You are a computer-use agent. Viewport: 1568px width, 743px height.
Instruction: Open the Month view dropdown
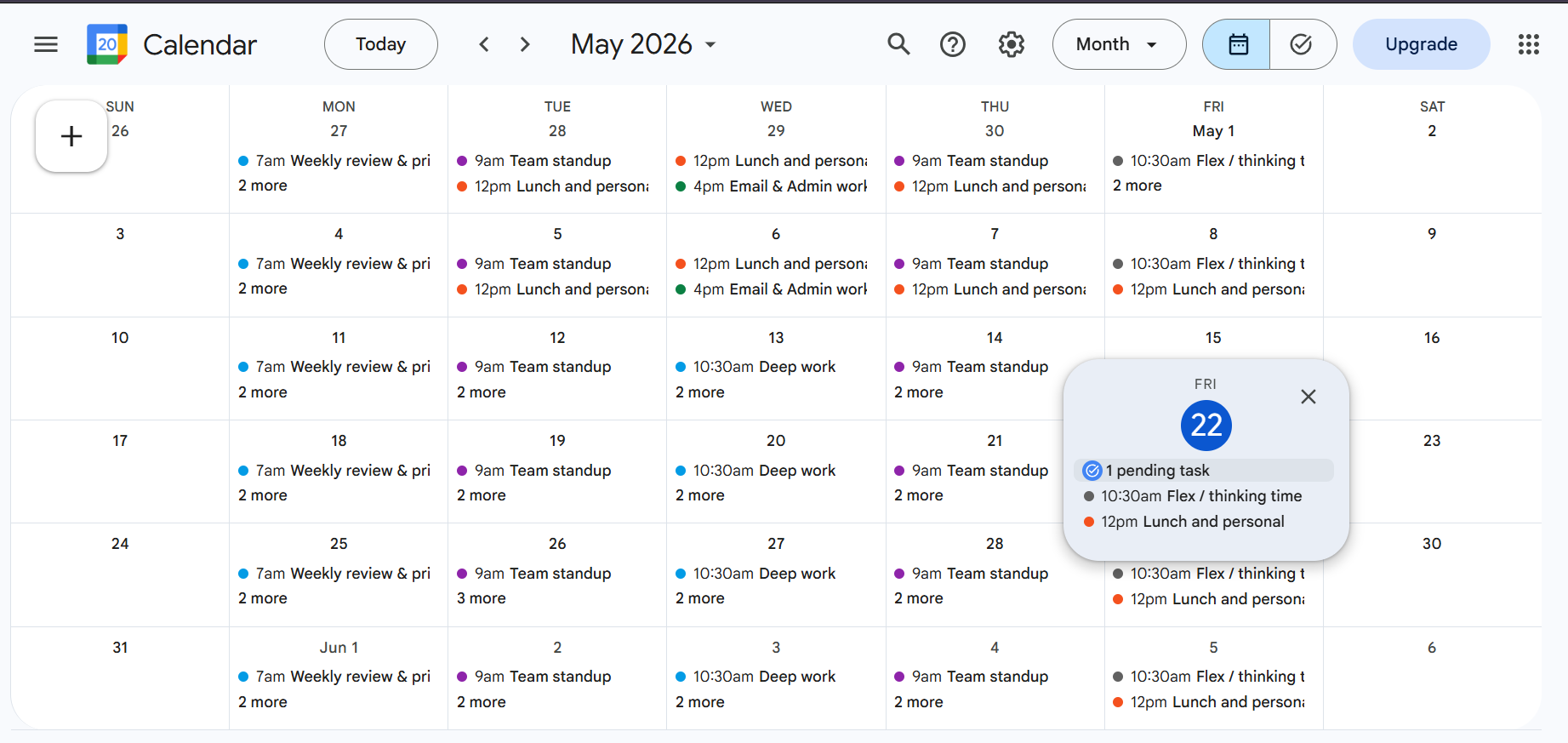(x=1119, y=44)
